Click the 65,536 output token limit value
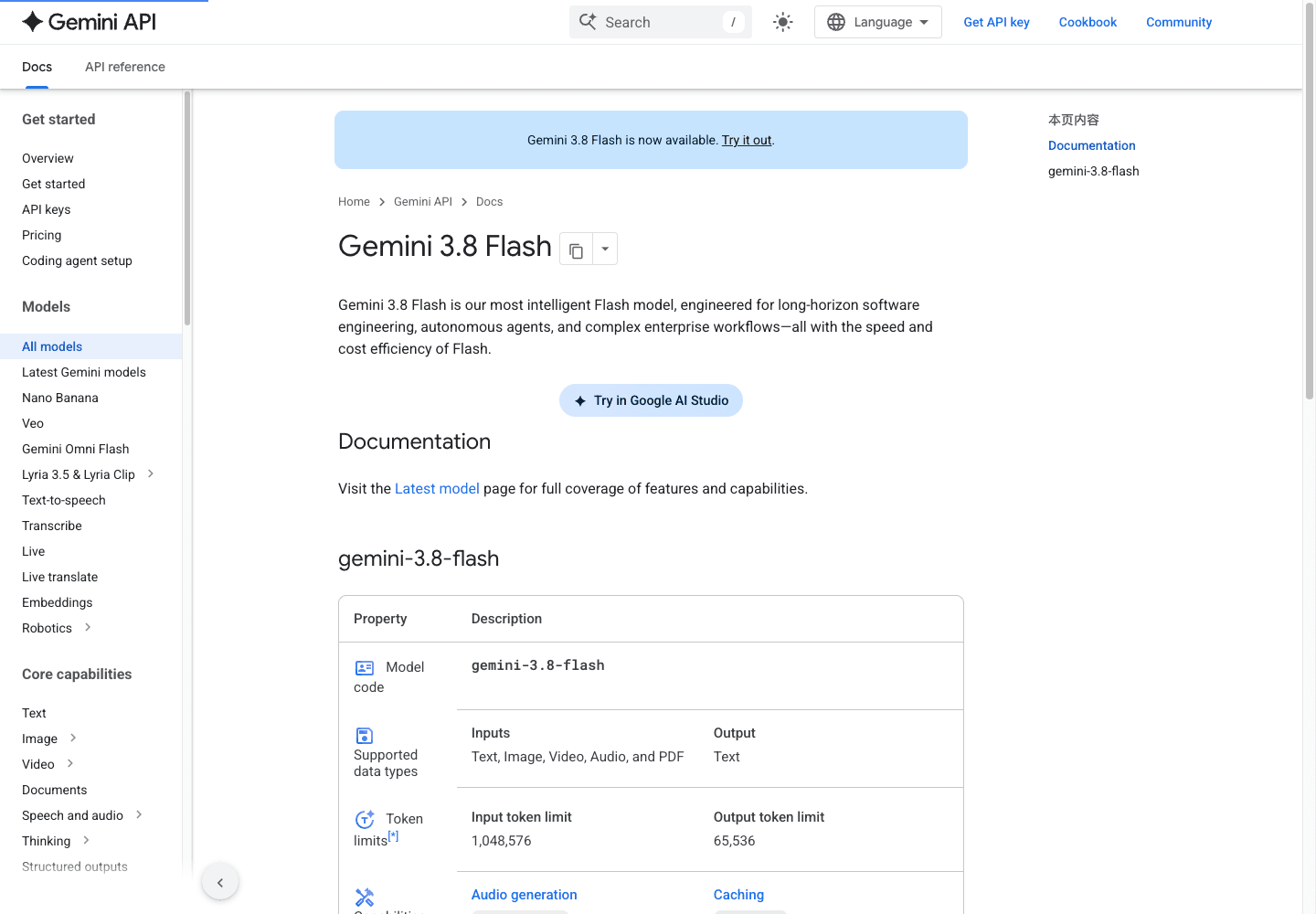 (x=735, y=841)
